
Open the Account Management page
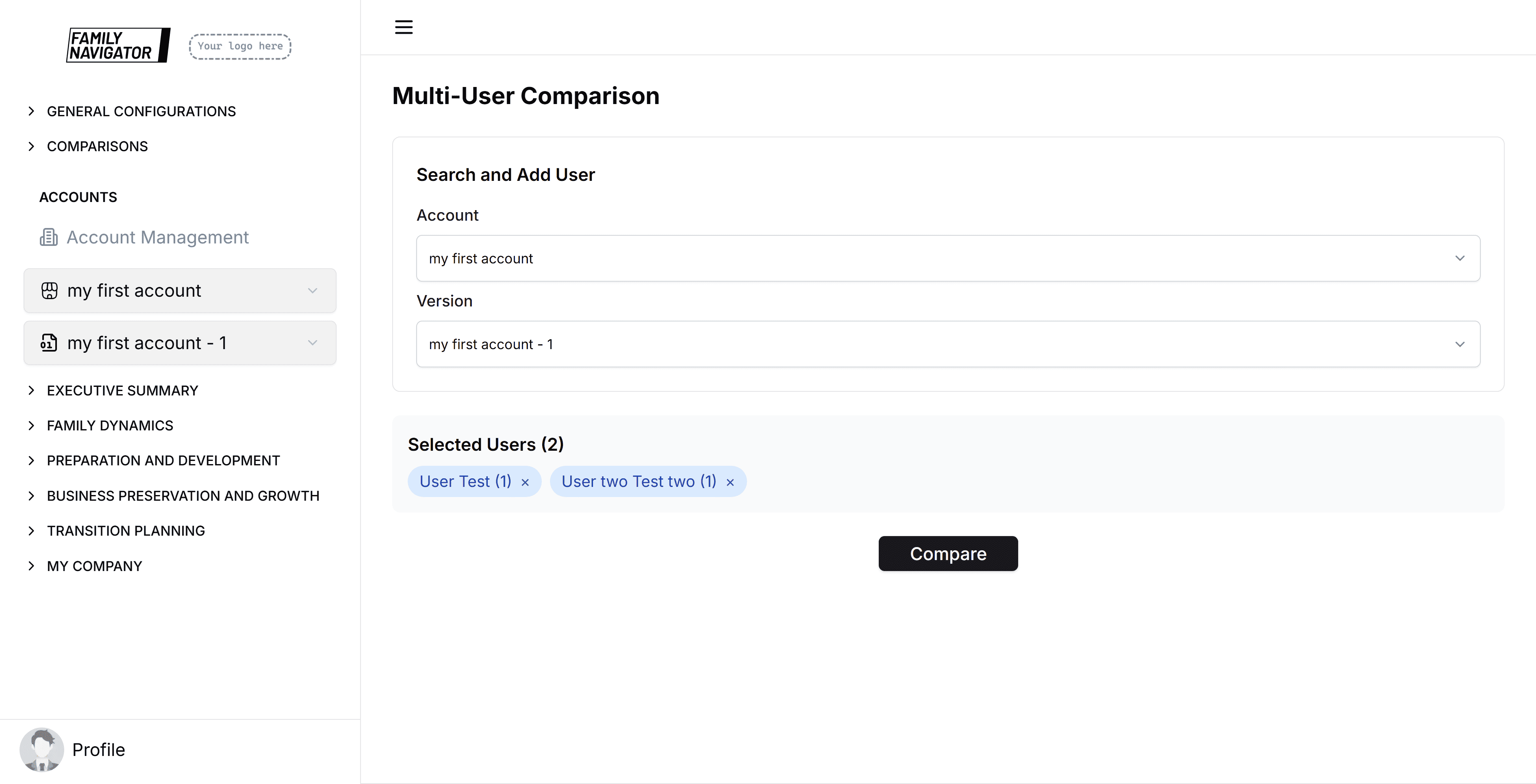(x=157, y=237)
